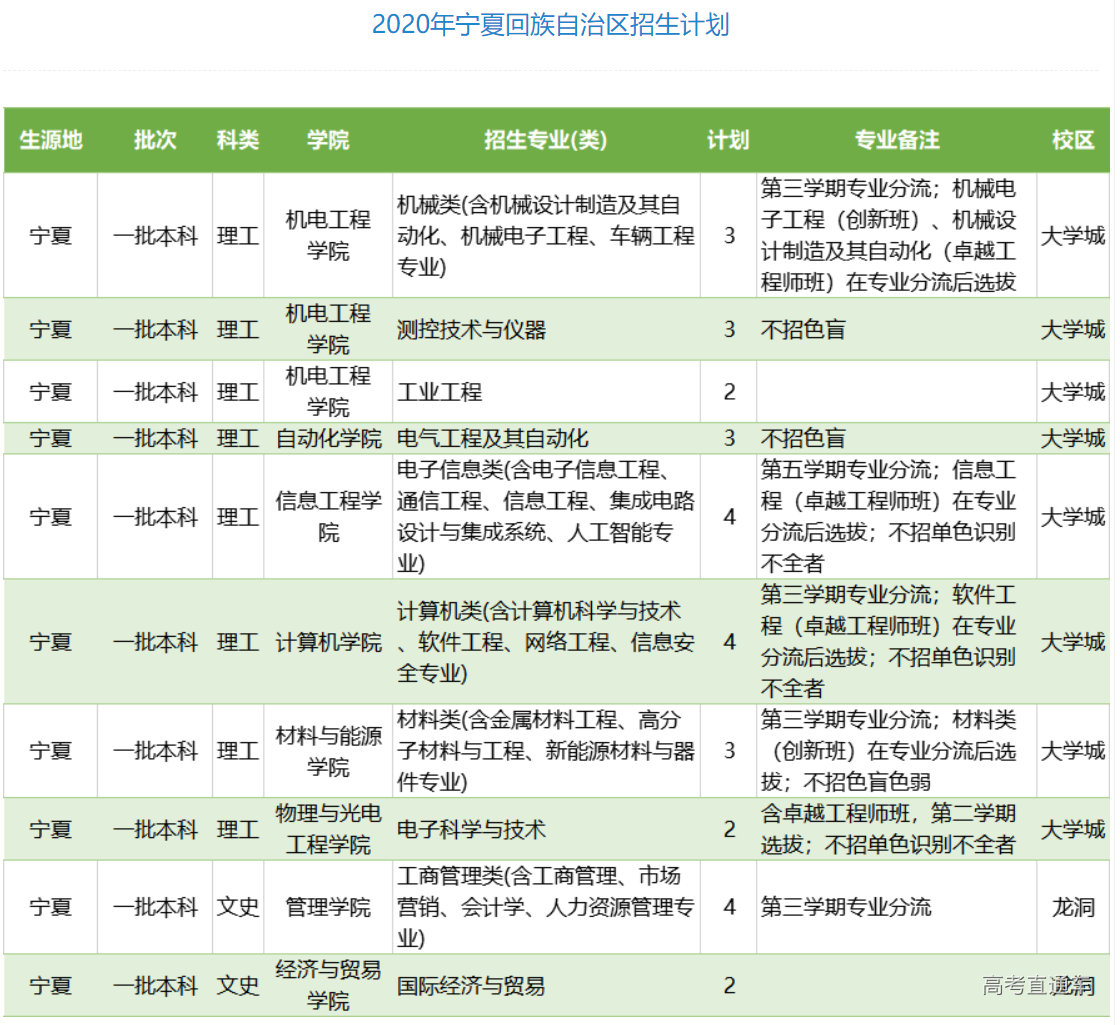1120x1025 pixels.
Task: Click the 2020年宁夏回族自治区招生计划 title
Action: 550,25
